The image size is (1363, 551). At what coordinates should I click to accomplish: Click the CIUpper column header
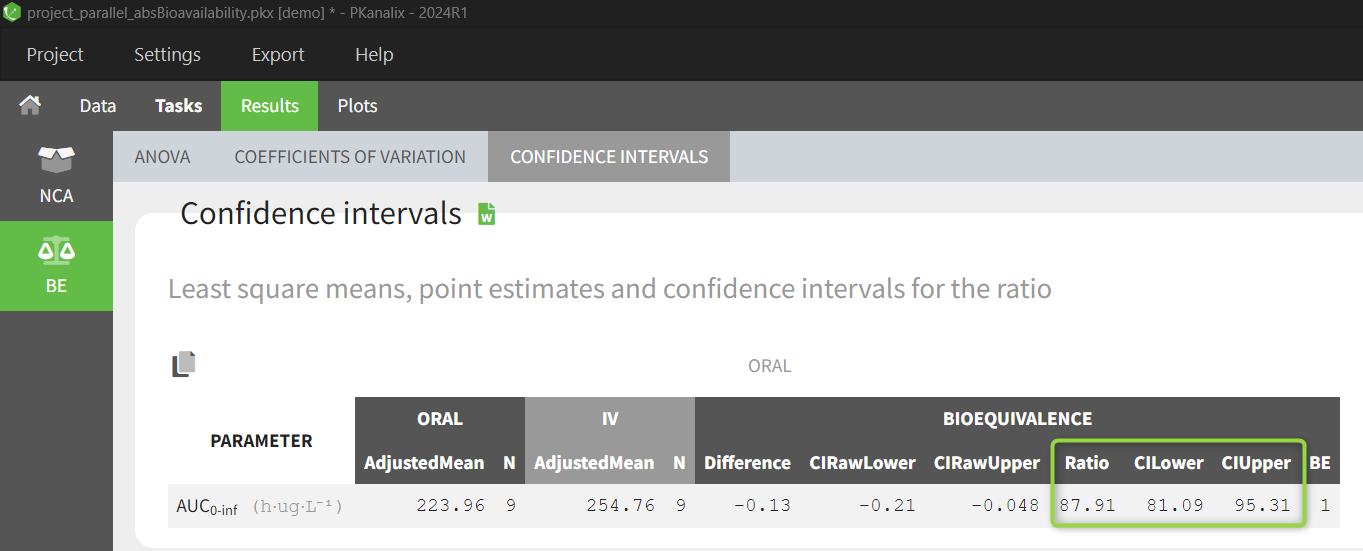point(1256,463)
